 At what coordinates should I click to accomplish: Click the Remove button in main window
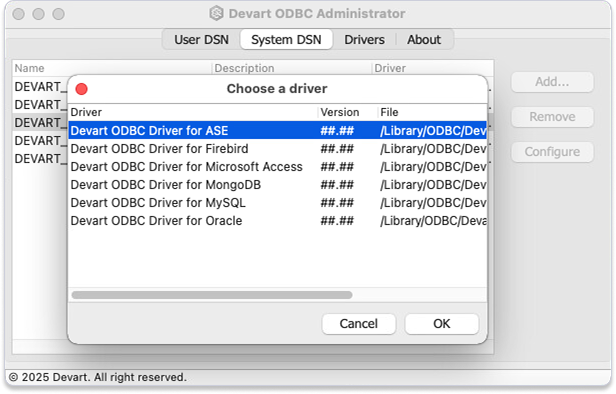click(x=552, y=117)
